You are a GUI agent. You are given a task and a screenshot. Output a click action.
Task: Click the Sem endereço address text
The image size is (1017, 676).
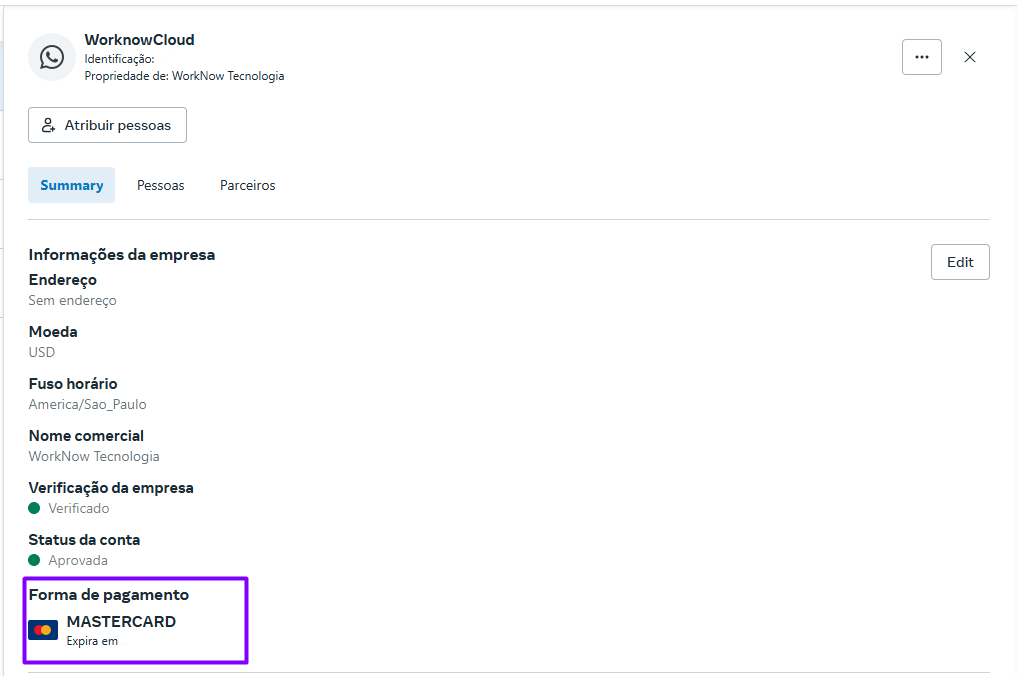(73, 300)
